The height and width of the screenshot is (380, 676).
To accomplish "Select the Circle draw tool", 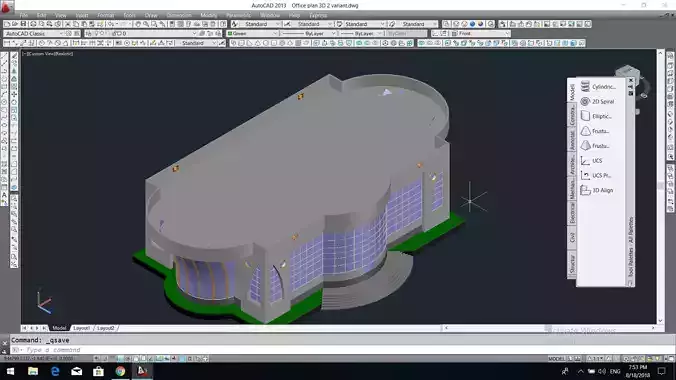I will coord(5,102).
